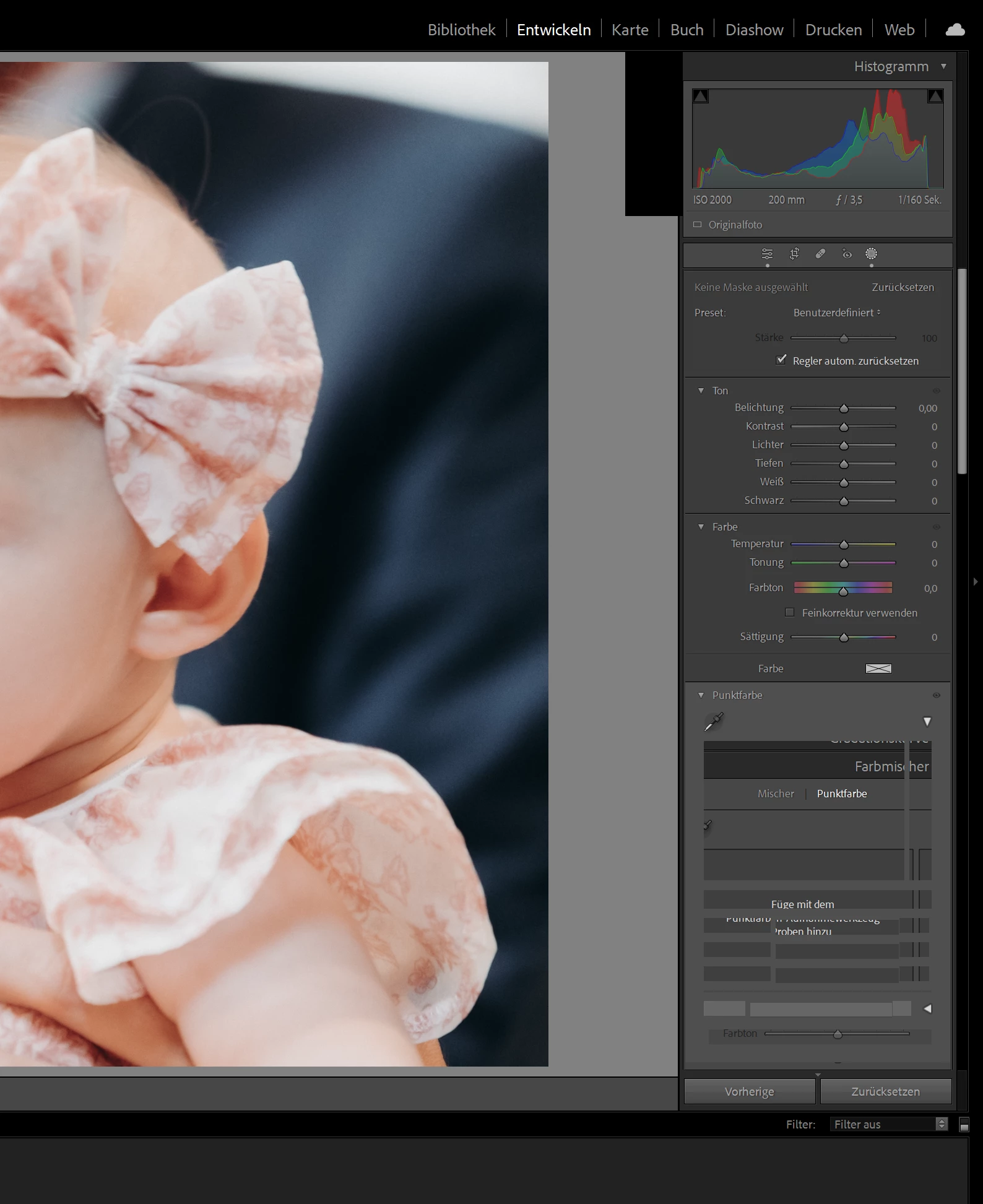Switch to Drucken module

click(x=833, y=30)
